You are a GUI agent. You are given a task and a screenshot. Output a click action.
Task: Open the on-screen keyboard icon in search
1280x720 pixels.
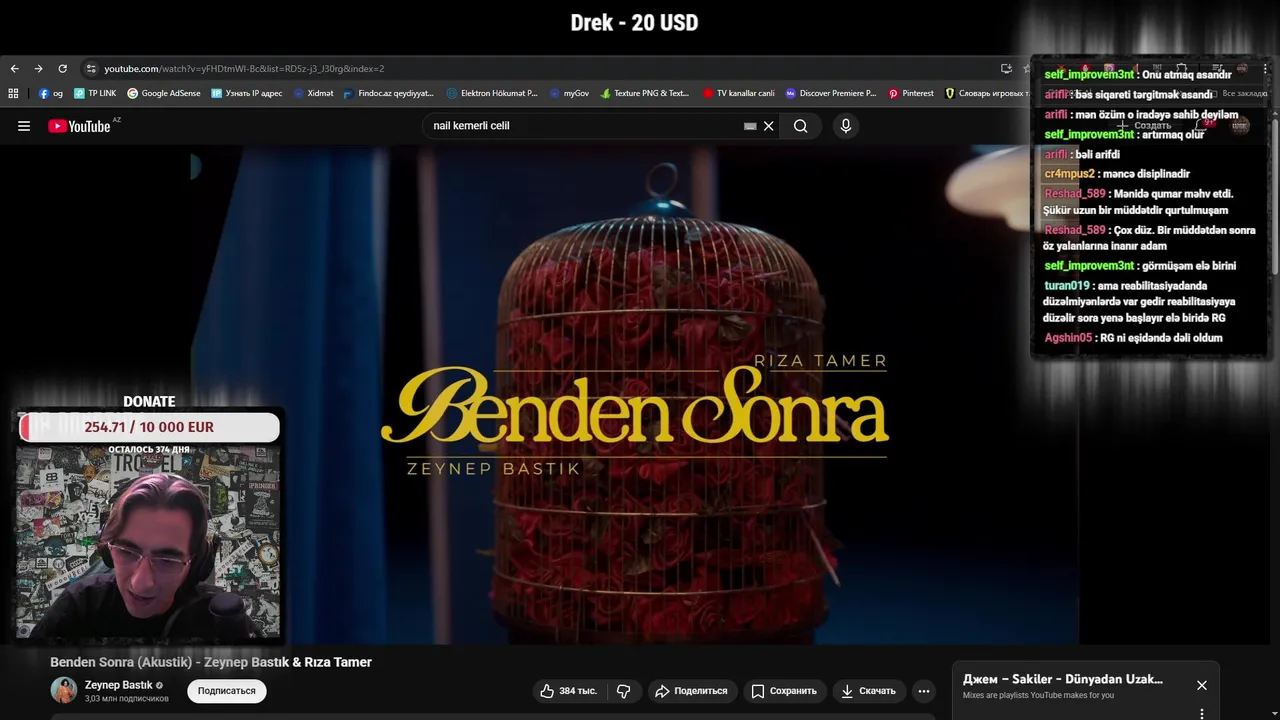click(750, 126)
